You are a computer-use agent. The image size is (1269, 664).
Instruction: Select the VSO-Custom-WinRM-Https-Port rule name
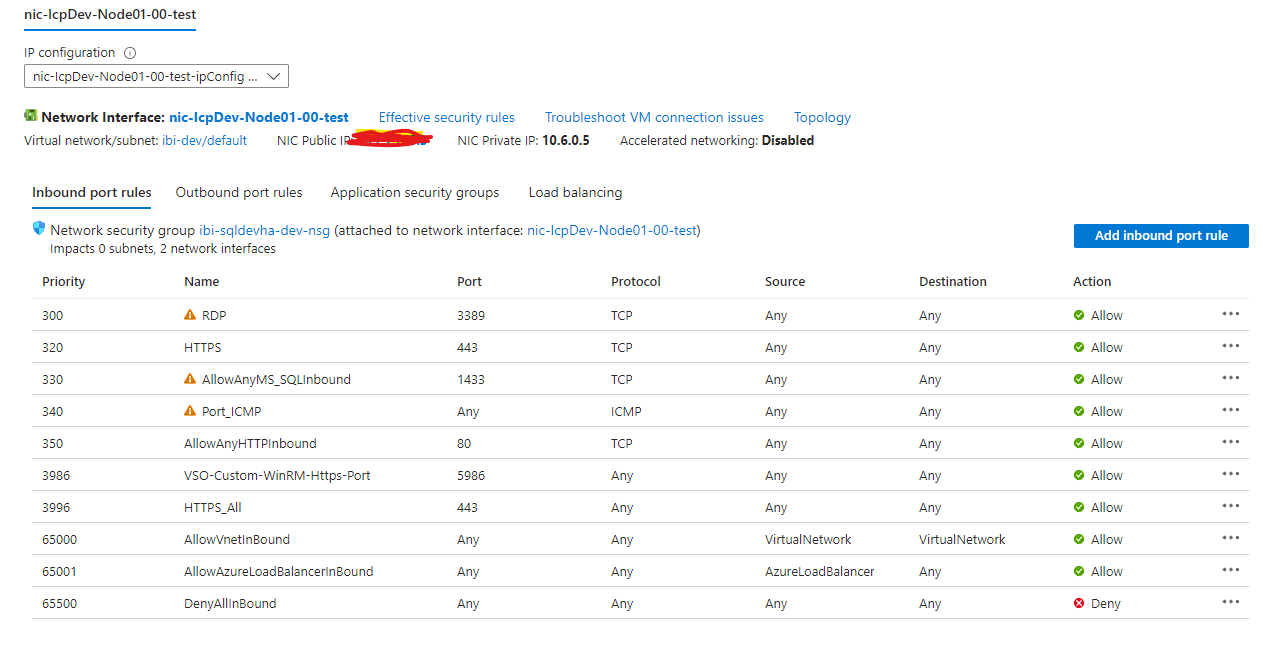point(277,475)
